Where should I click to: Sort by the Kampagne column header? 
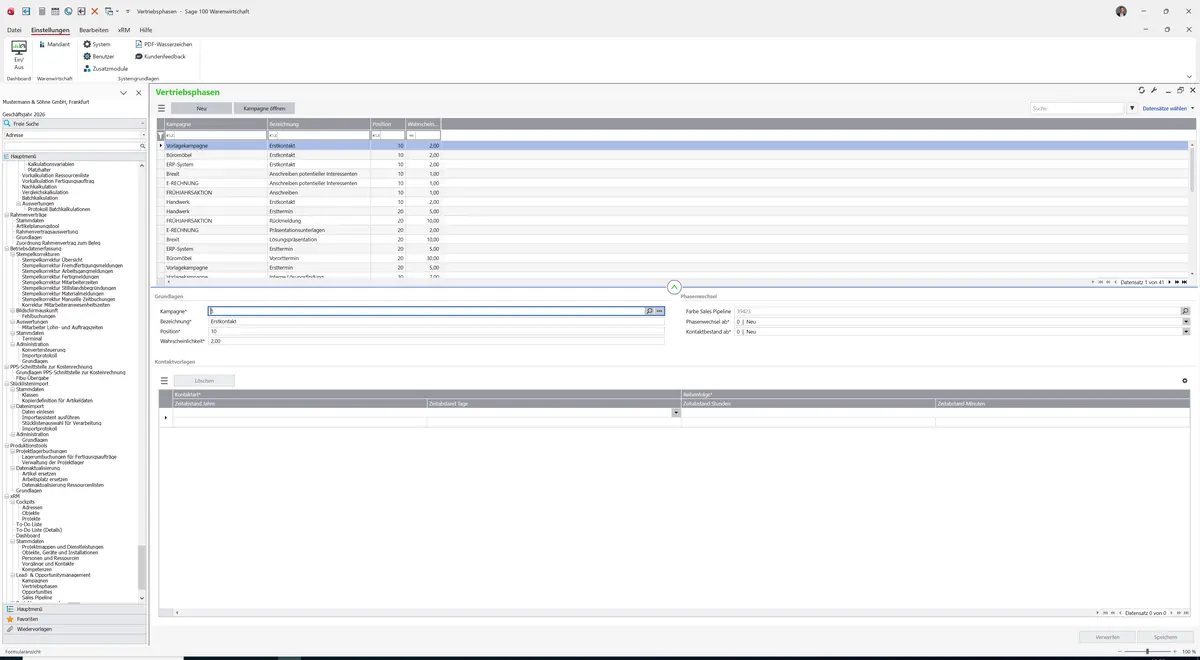(216, 124)
